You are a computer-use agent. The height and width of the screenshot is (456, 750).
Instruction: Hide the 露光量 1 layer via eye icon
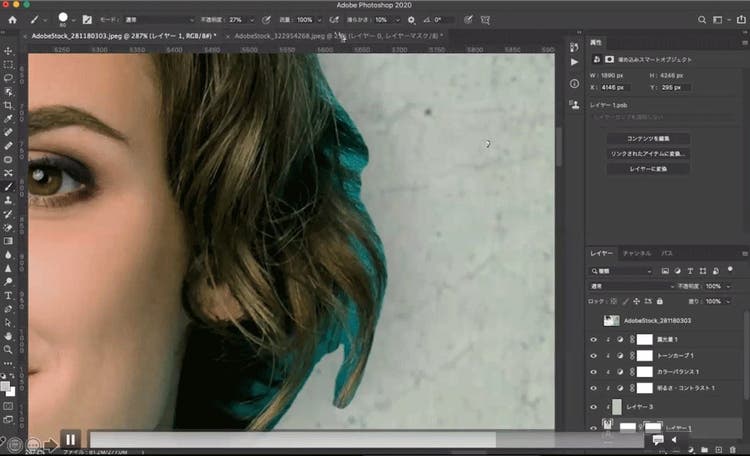(x=594, y=340)
